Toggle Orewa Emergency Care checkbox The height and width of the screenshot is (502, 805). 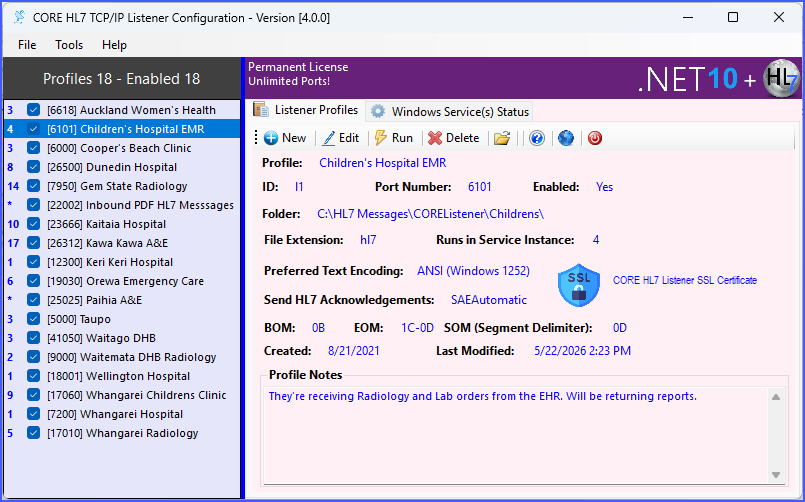click(x=33, y=281)
